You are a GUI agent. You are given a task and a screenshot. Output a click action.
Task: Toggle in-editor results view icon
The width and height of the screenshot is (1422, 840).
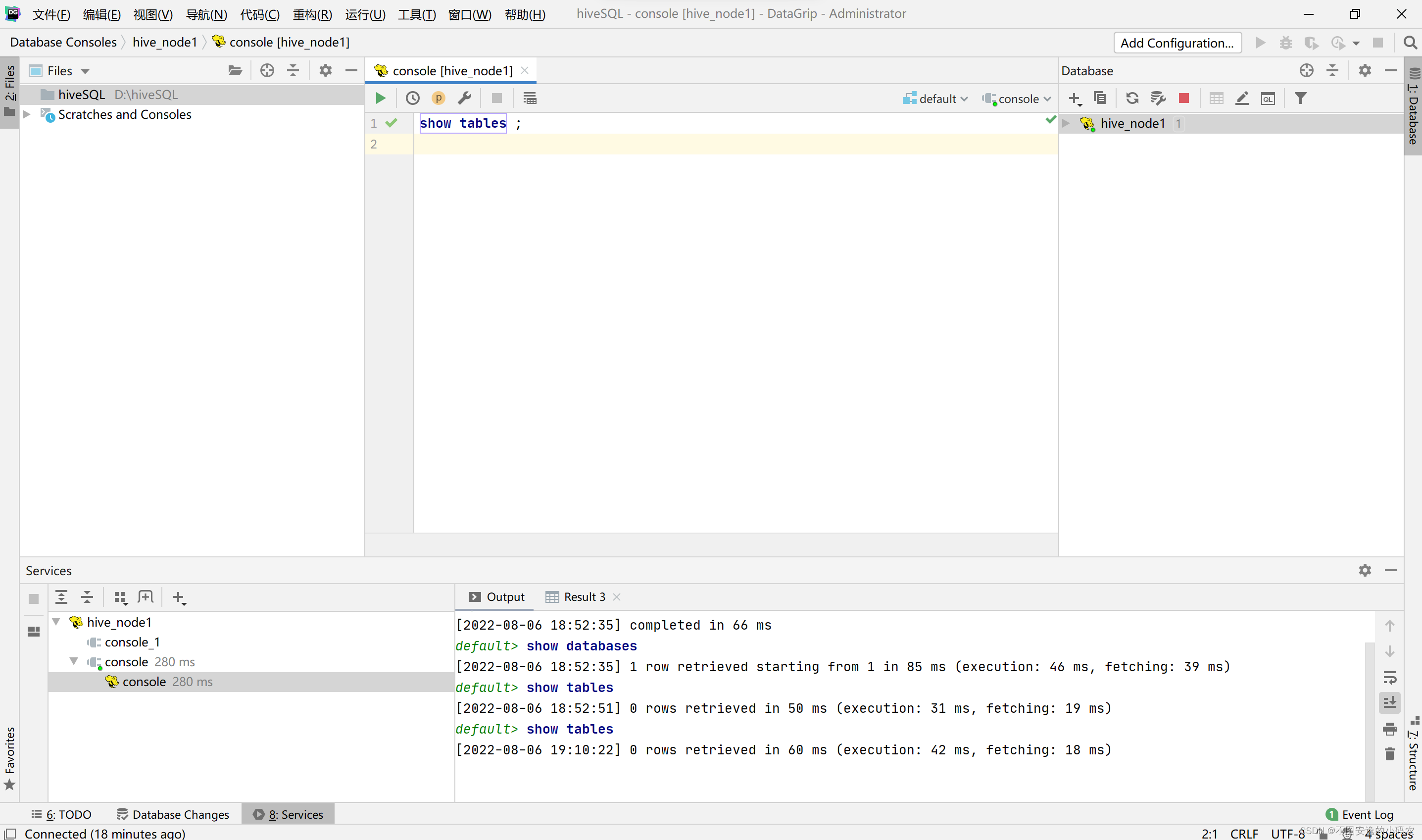530,99
